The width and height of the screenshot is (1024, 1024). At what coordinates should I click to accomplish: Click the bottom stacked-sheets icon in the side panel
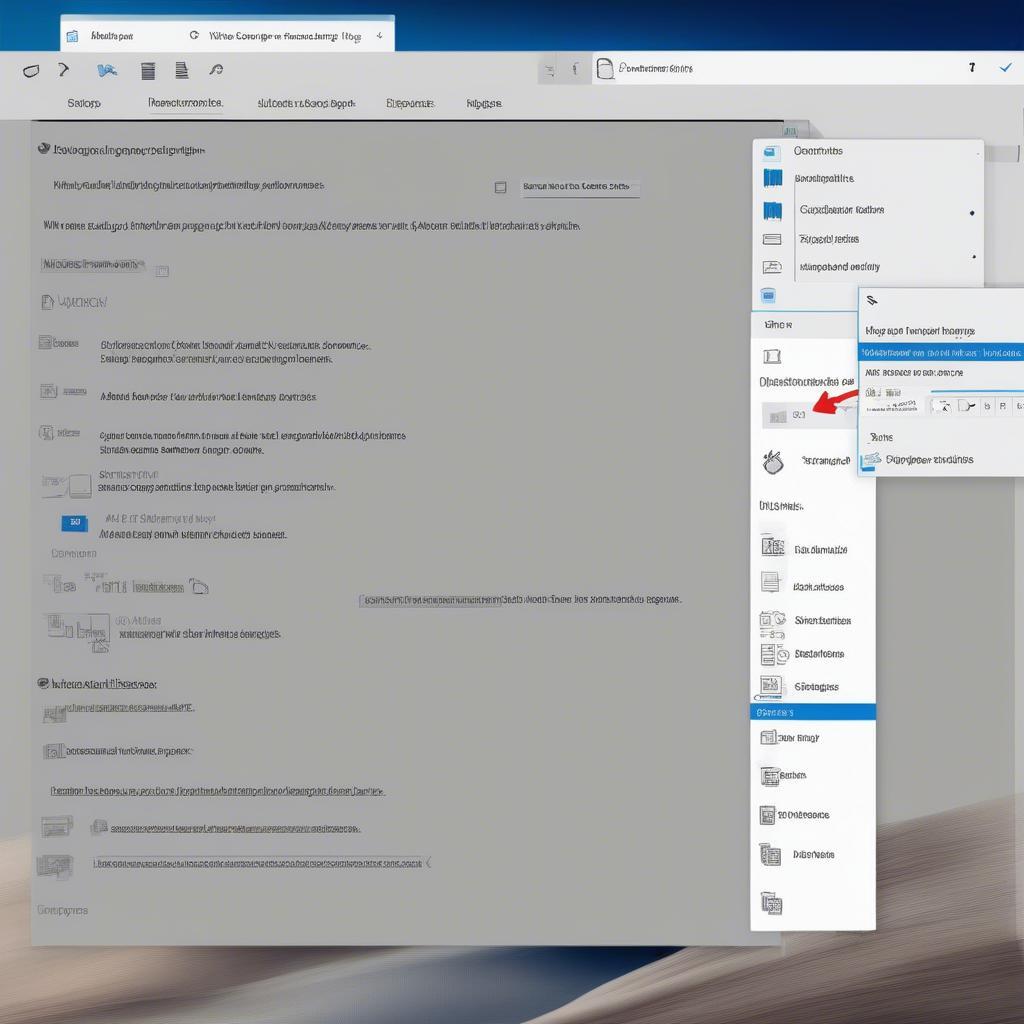coord(771,903)
